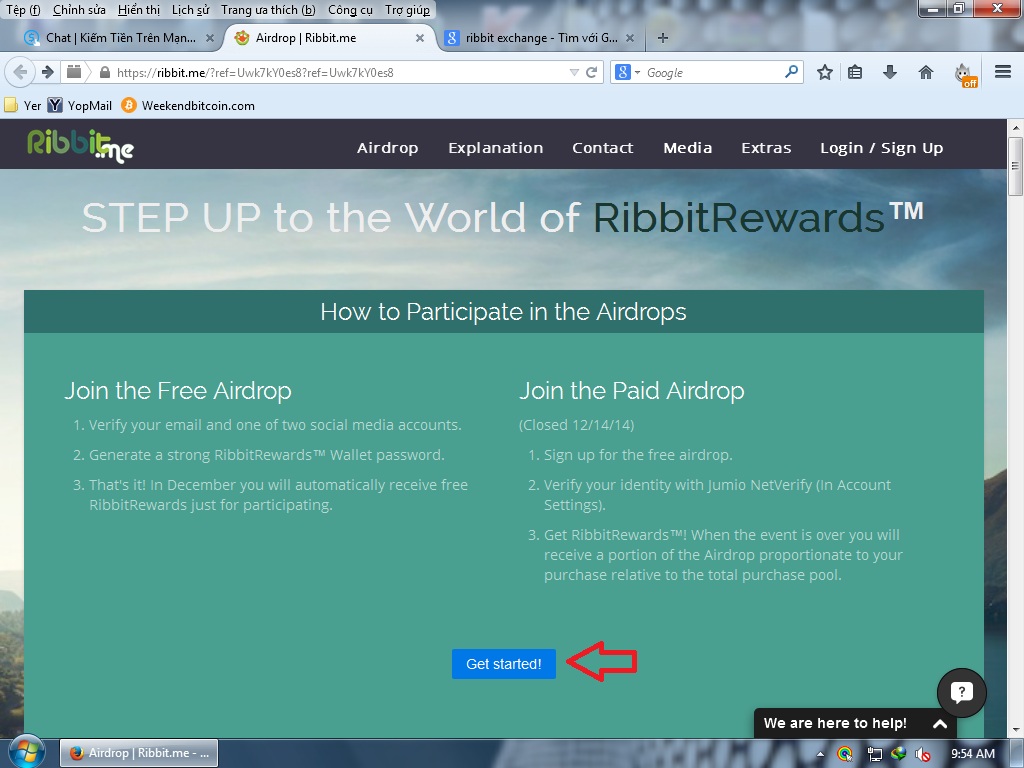Open the Internet Download Manager tray icon
This screenshot has height=768, width=1024.
(x=899, y=754)
